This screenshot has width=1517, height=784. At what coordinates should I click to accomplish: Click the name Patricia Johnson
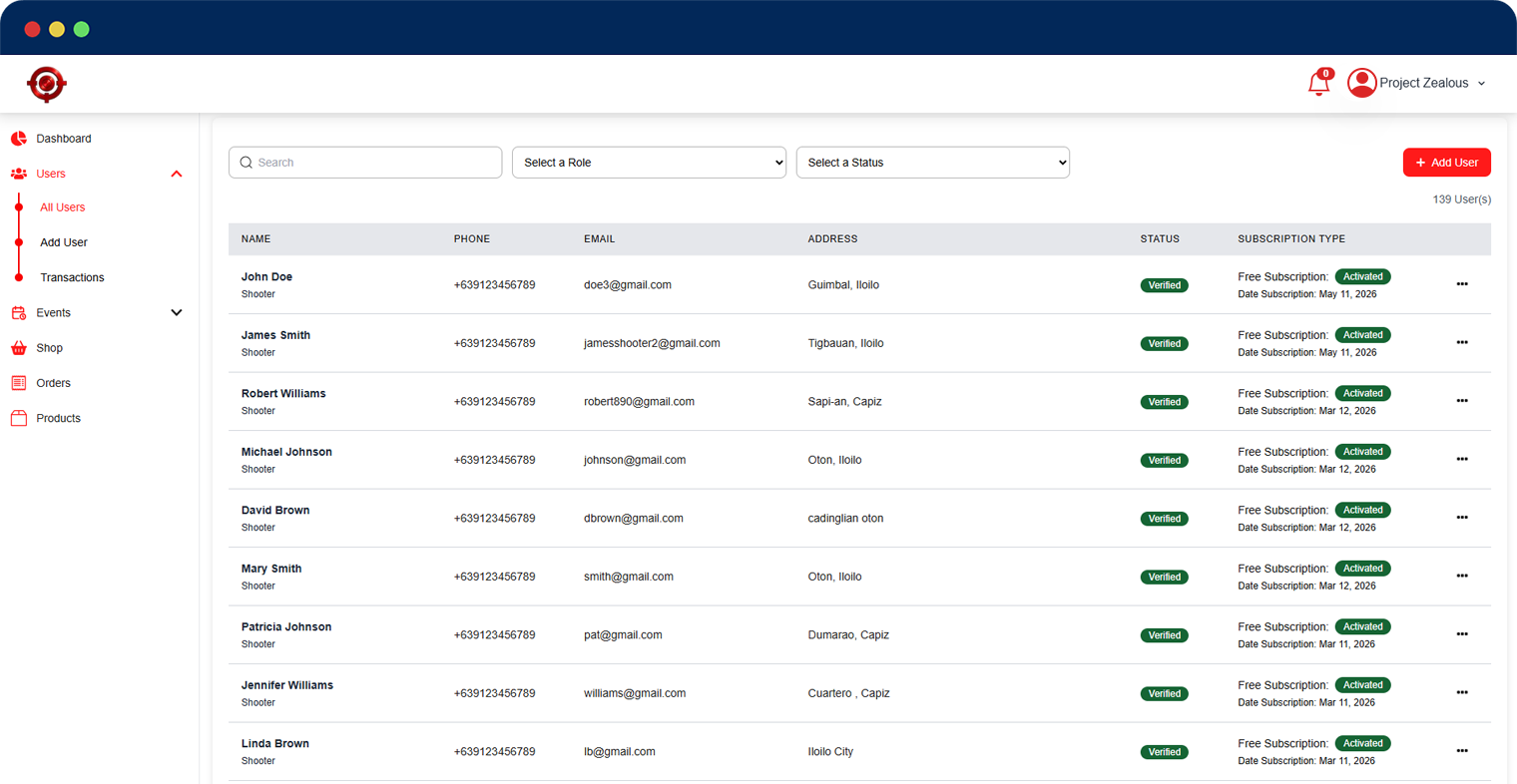point(286,627)
